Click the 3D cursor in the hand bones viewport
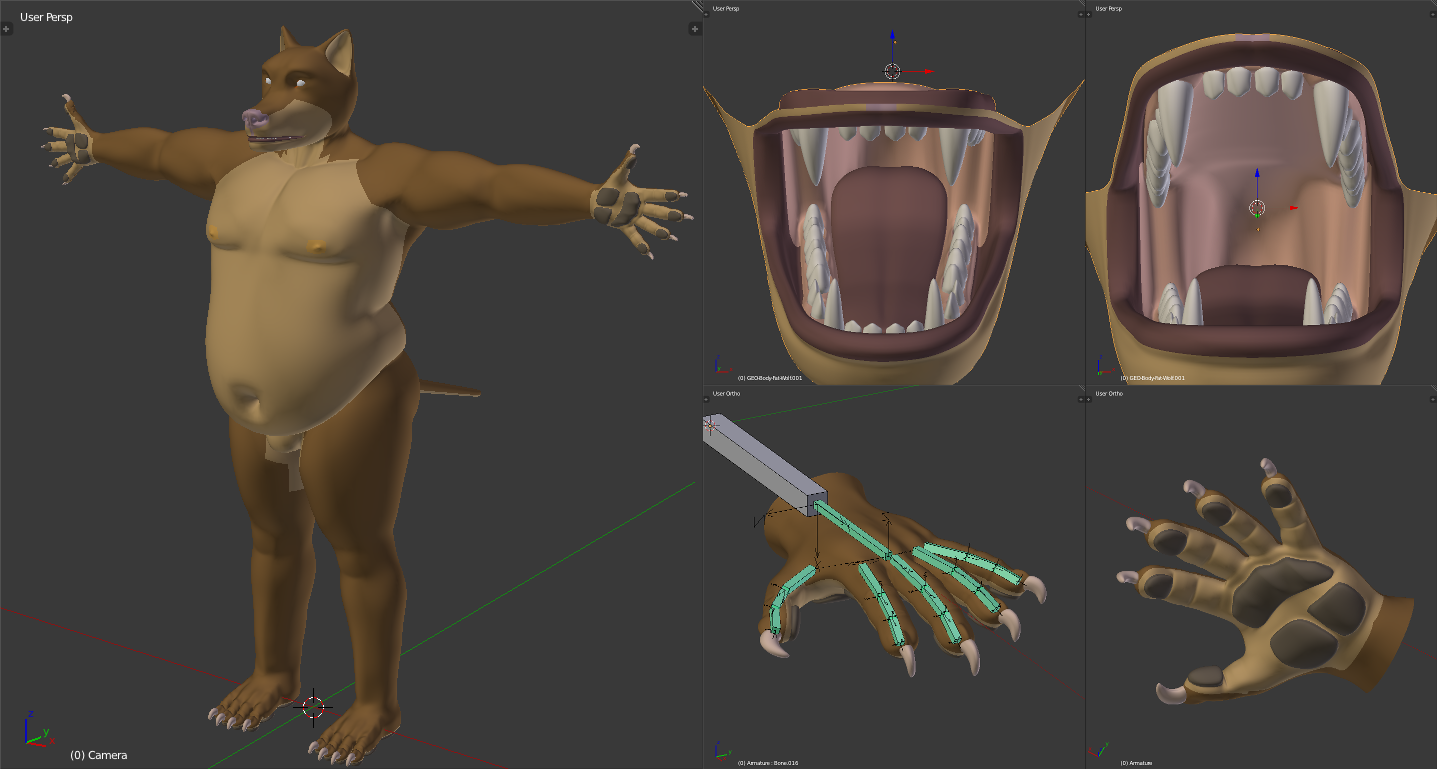Image resolution: width=1437 pixels, height=769 pixels. (711, 425)
